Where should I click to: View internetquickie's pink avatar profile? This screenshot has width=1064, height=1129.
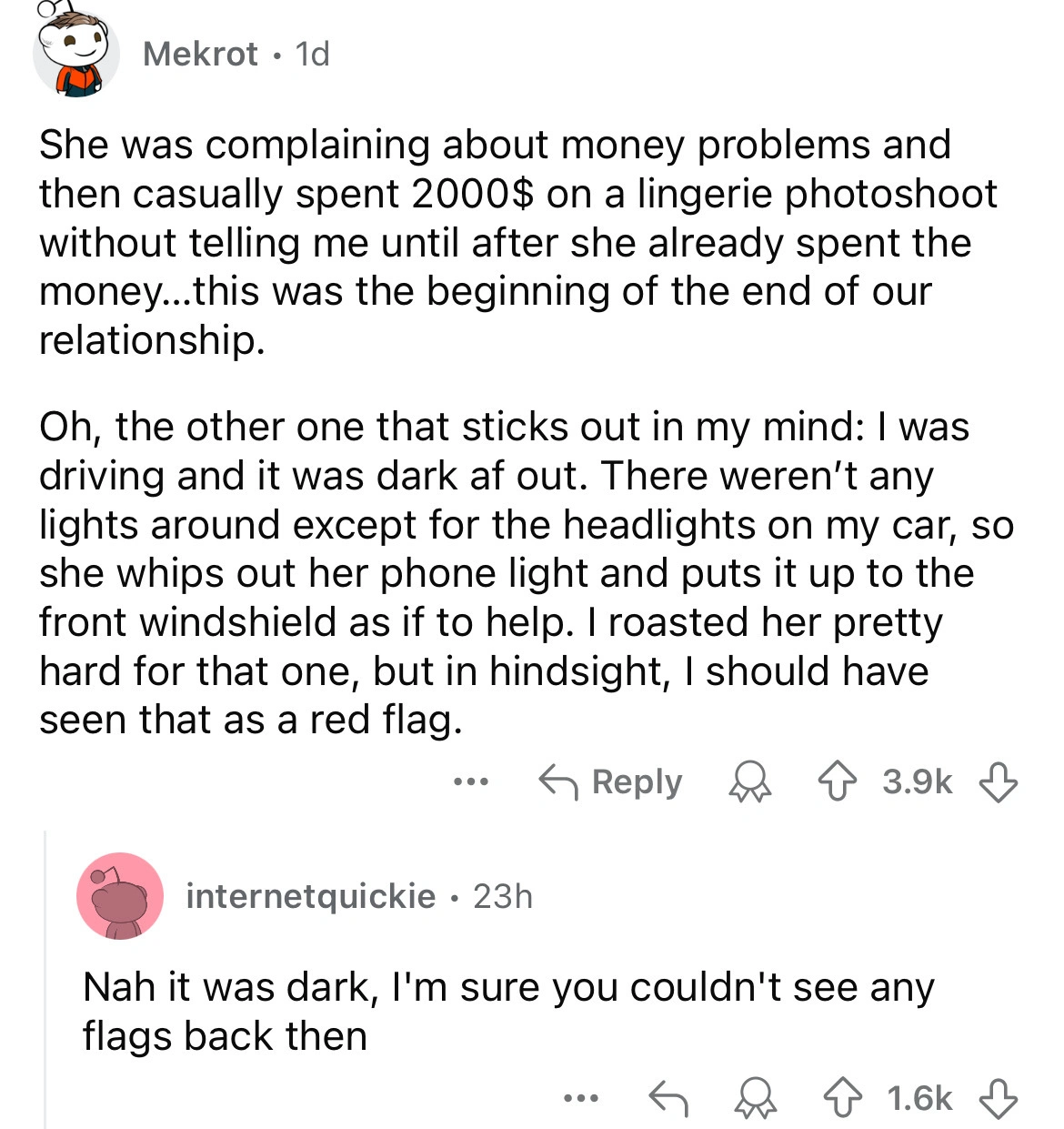120,896
